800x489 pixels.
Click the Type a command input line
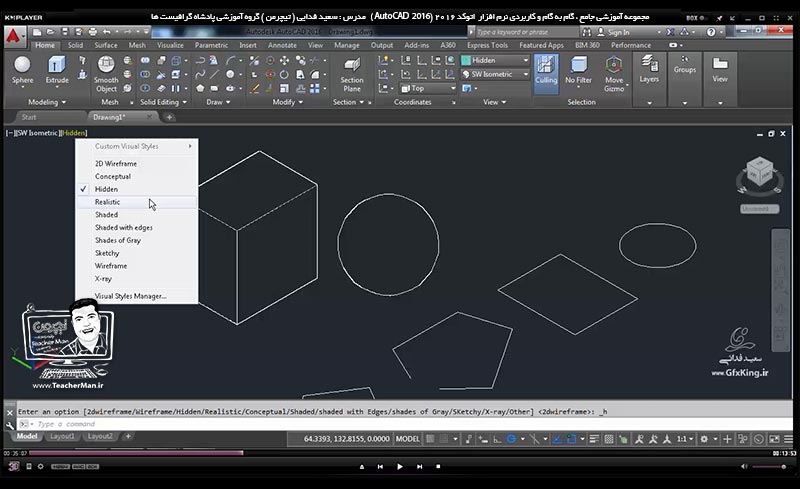(x=403, y=424)
